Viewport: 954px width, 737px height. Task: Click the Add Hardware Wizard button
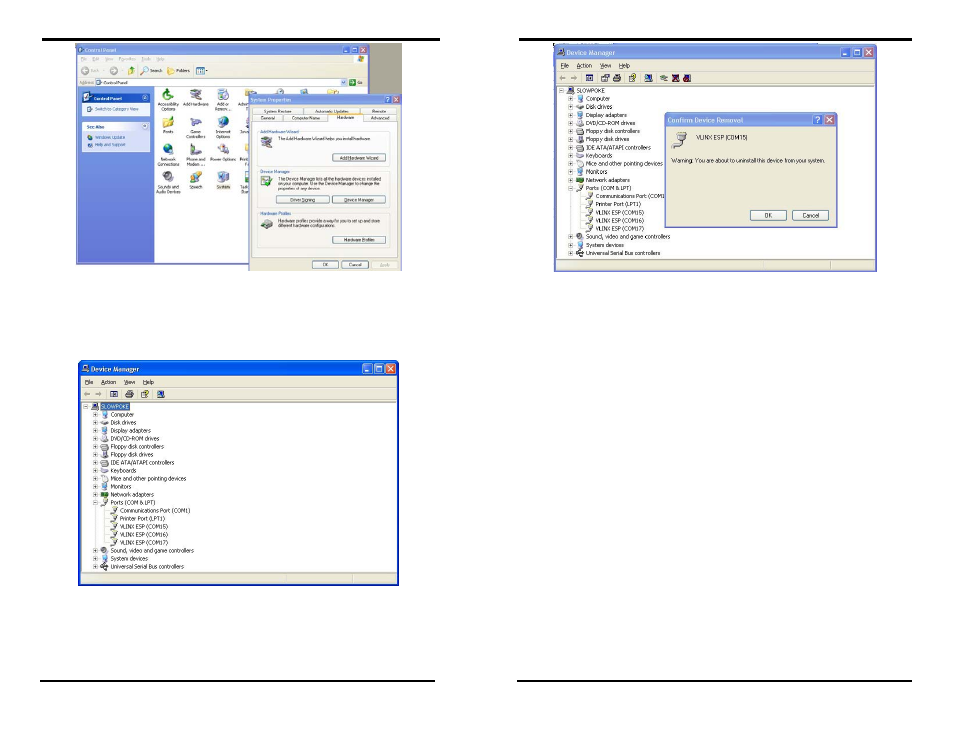pyautogui.click(x=359, y=158)
